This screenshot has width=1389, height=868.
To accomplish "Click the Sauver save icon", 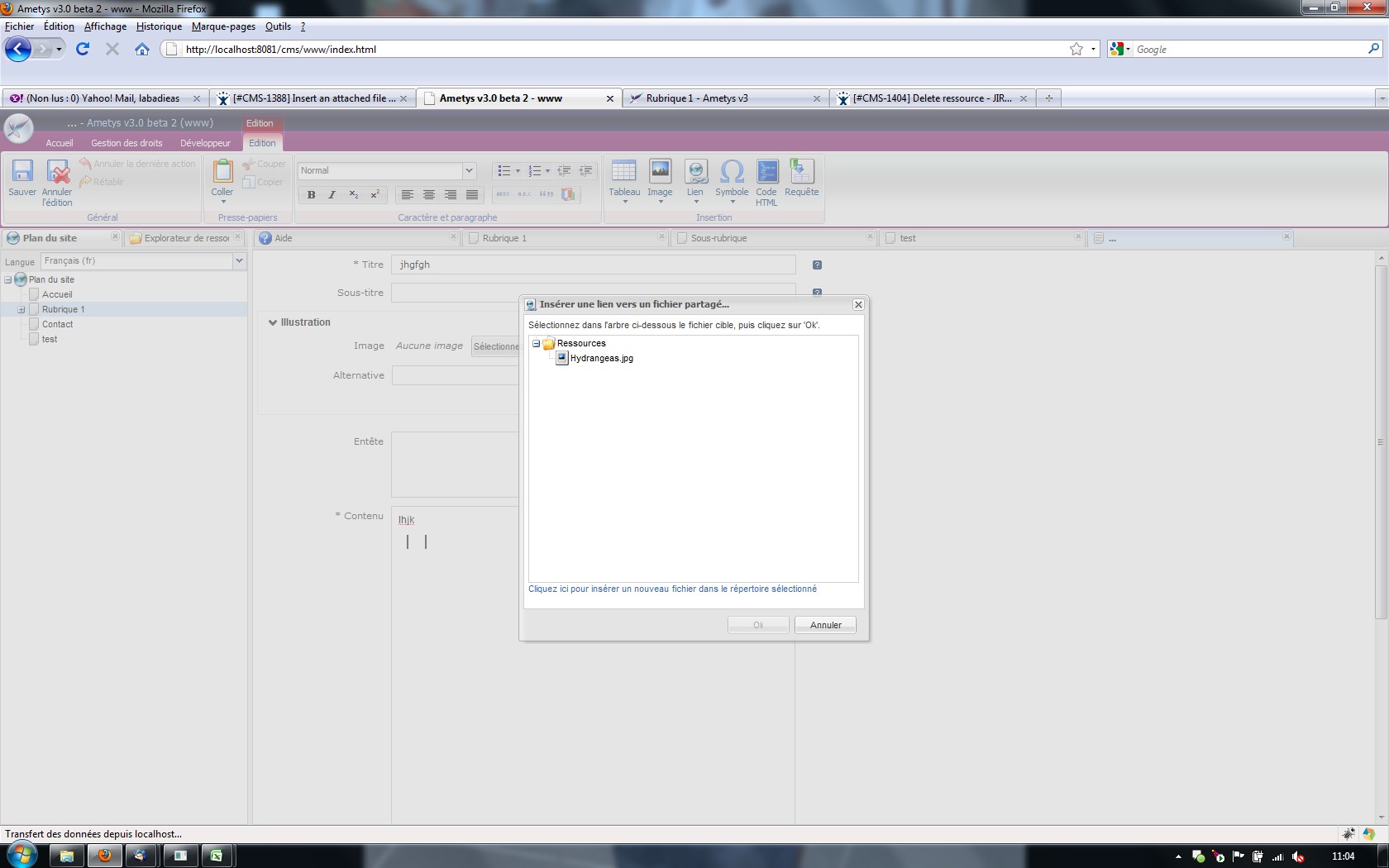I will [22, 172].
